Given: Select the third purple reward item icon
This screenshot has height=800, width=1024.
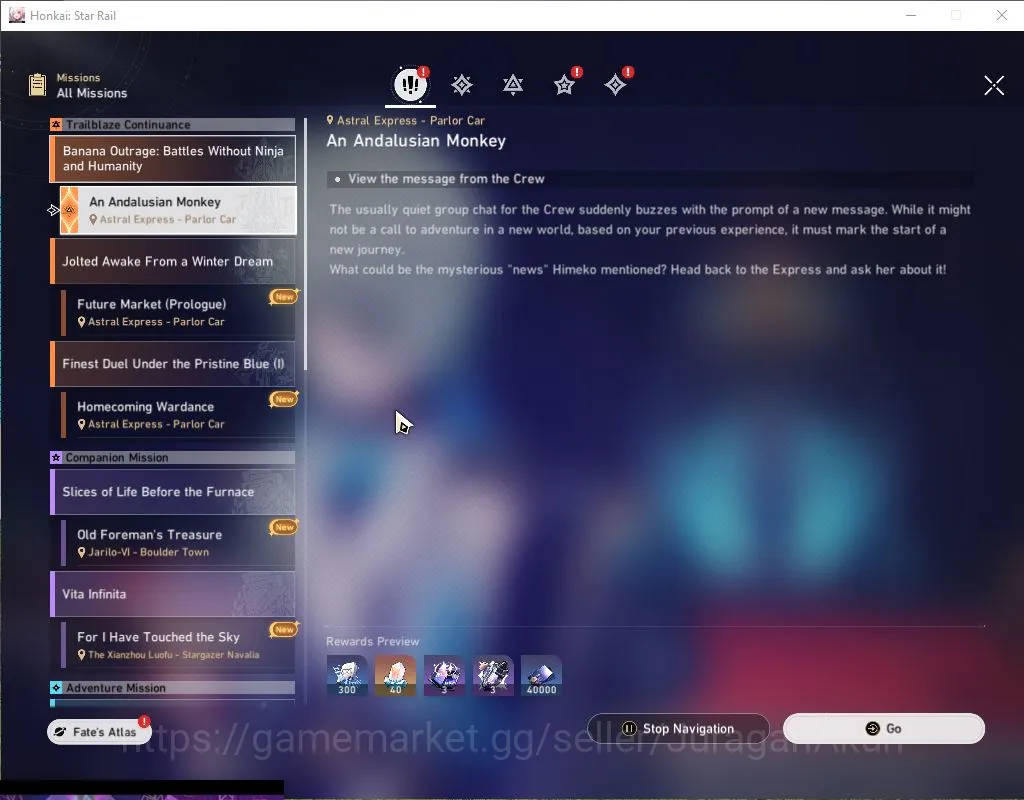Looking at the screenshot, I should coord(444,675).
